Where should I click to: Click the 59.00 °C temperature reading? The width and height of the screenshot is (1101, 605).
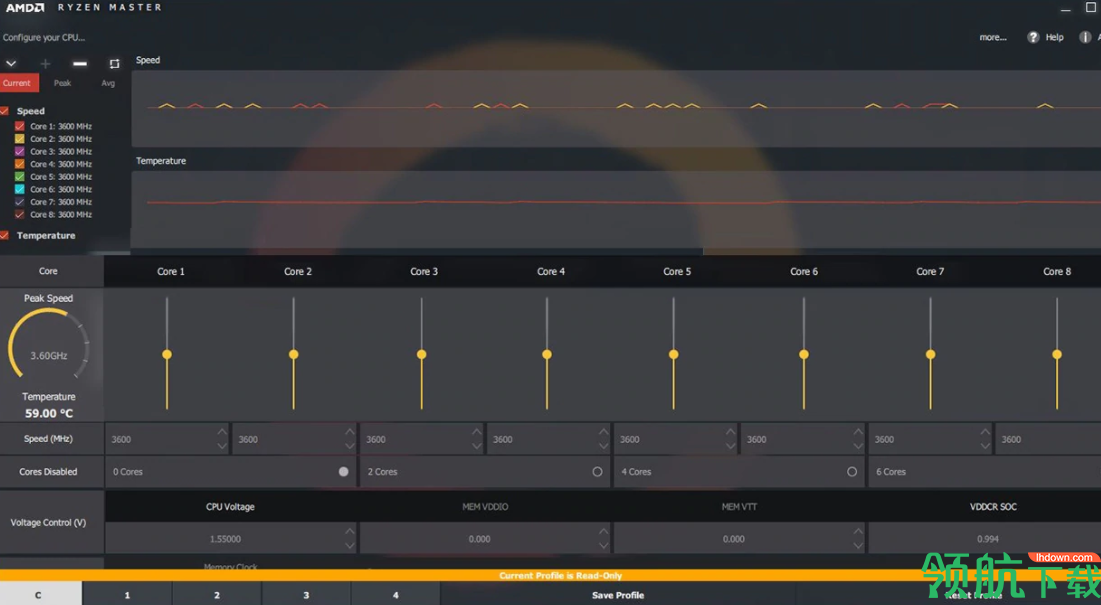(x=48, y=413)
